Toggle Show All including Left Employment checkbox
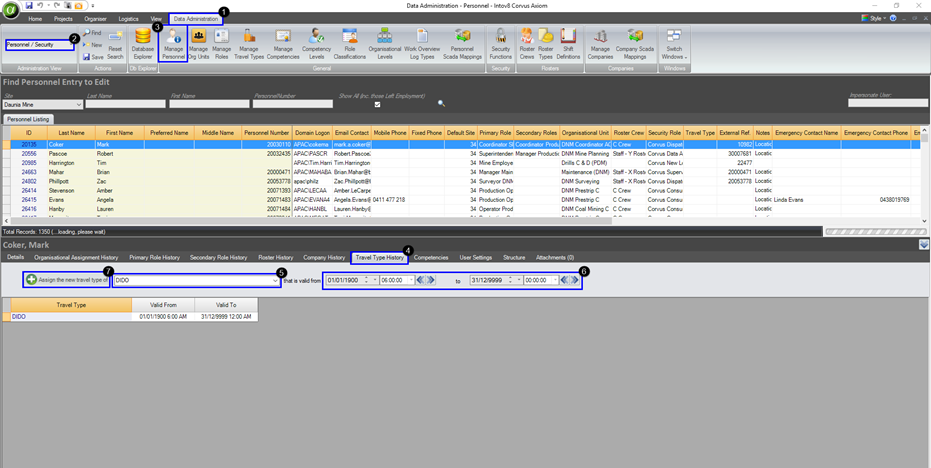The height and width of the screenshot is (468, 931). coord(376,104)
